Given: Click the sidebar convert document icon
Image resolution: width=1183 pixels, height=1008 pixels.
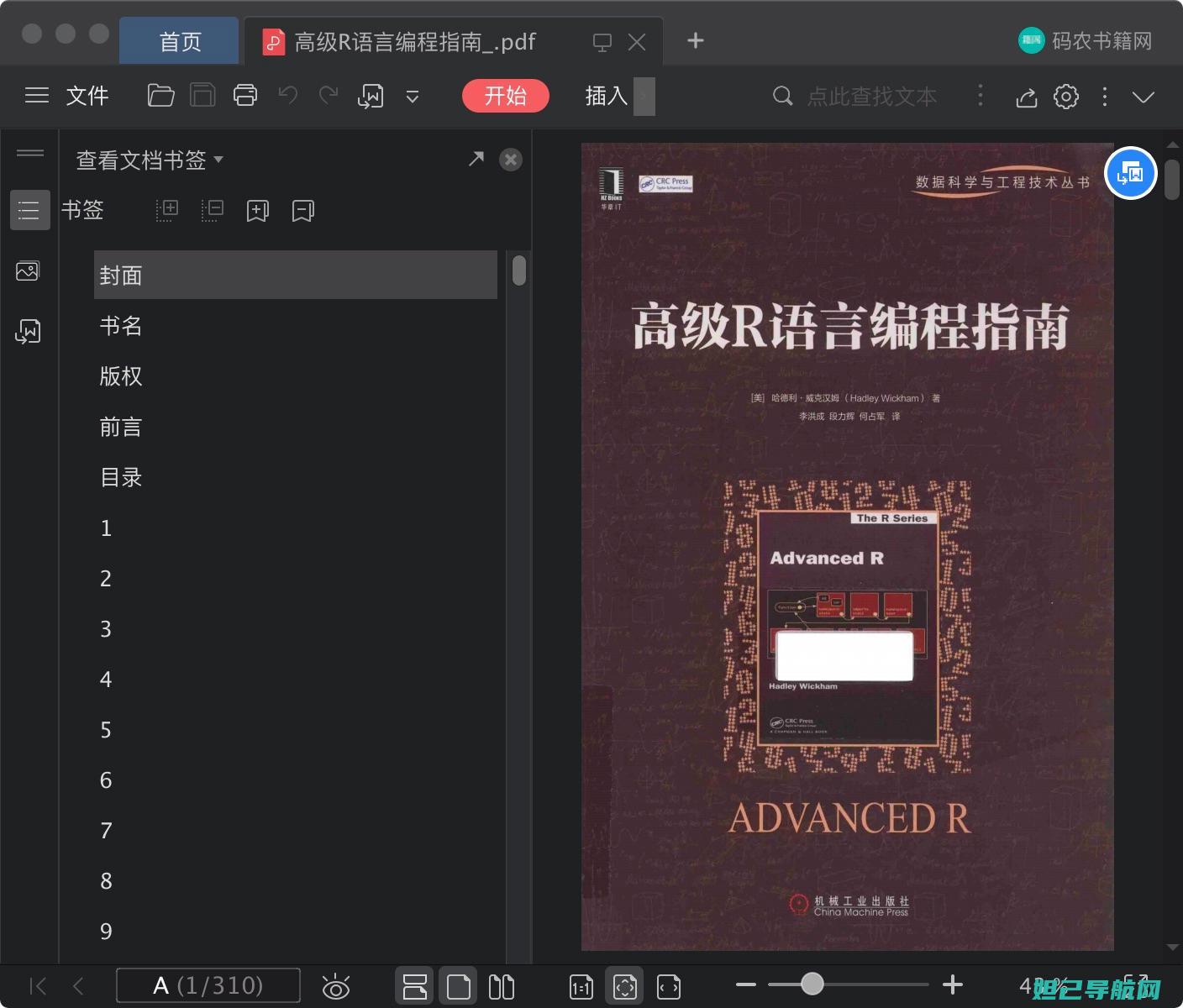Looking at the screenshot, I should [28, 332].
